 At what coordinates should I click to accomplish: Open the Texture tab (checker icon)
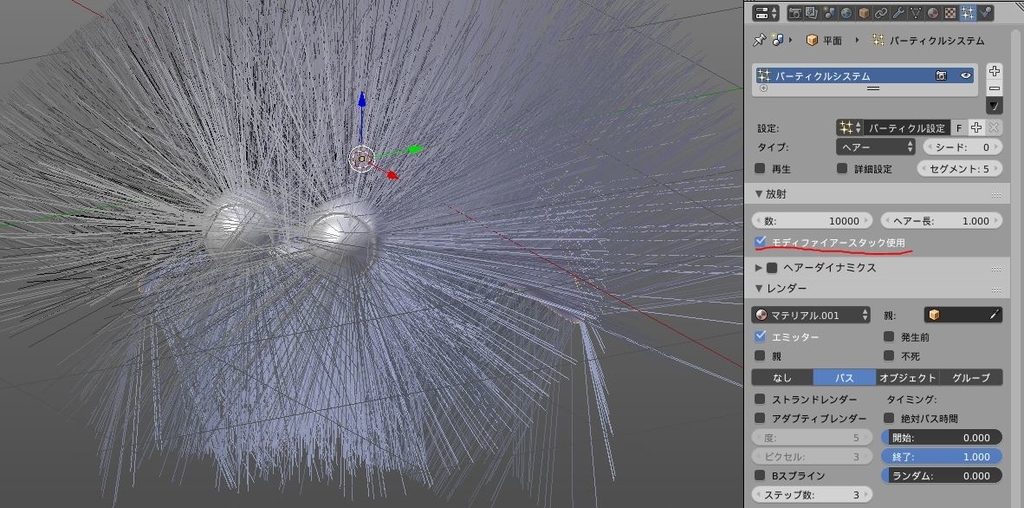coord(950,13)
